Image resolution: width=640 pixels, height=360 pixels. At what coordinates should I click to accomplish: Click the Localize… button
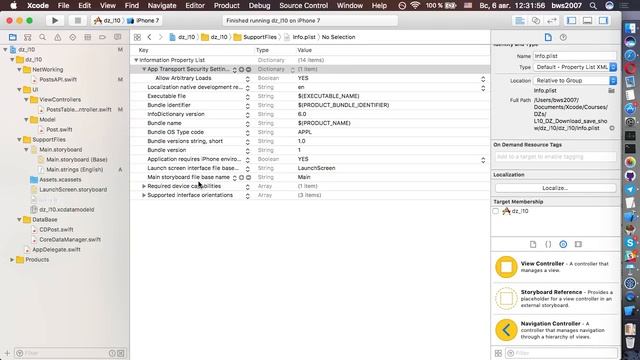pyautogui.click(x=555, y=188)
